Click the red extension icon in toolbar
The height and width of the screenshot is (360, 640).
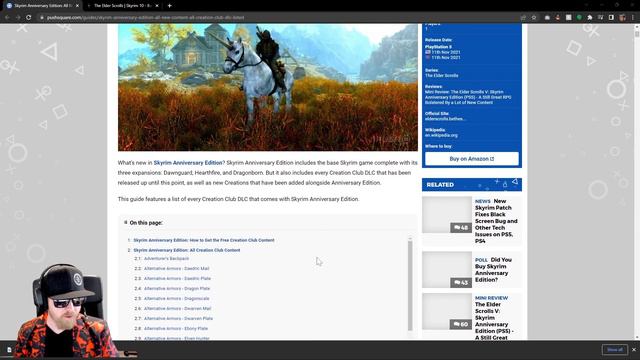click(x=558, y=18)
